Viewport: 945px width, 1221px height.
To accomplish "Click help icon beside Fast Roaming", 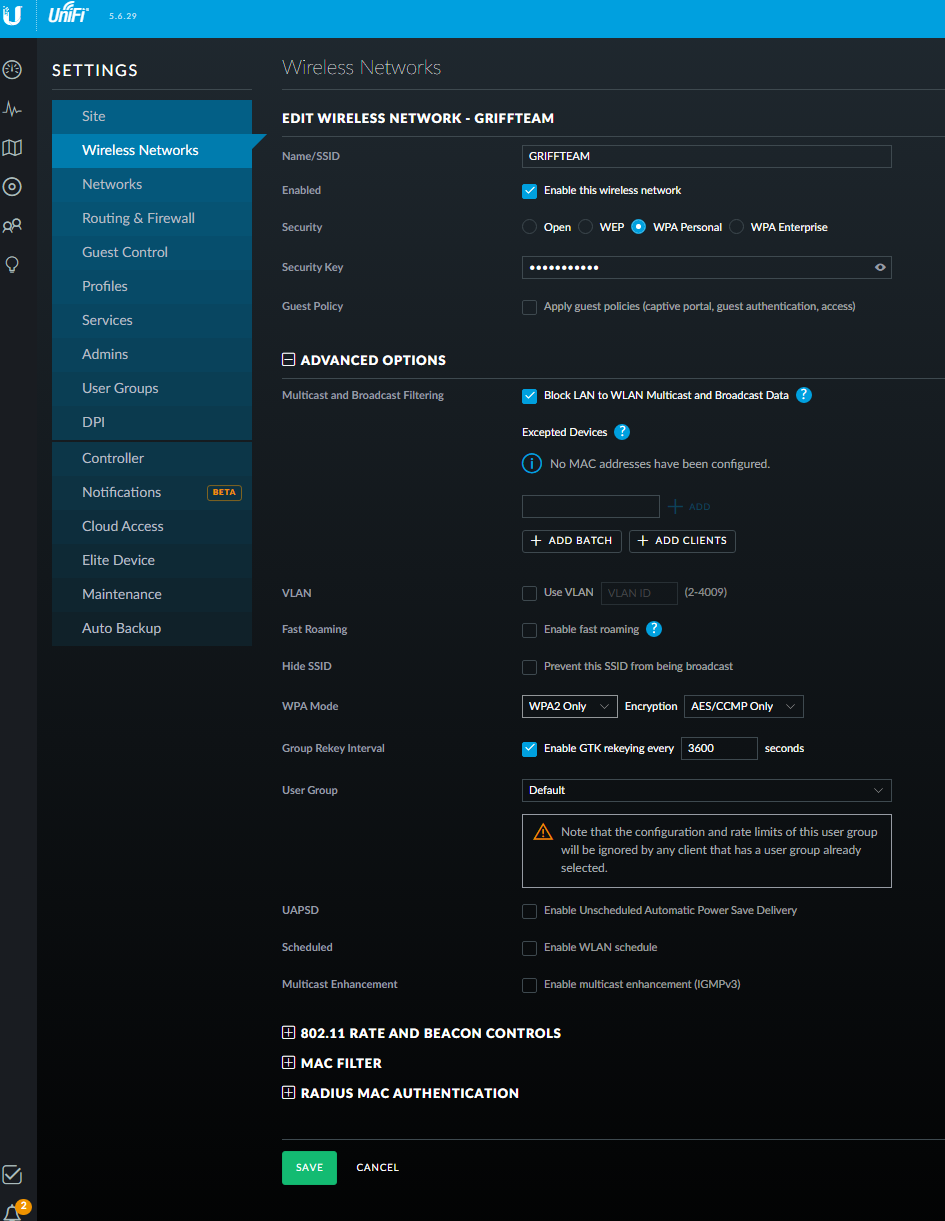I will click(654, 629).
